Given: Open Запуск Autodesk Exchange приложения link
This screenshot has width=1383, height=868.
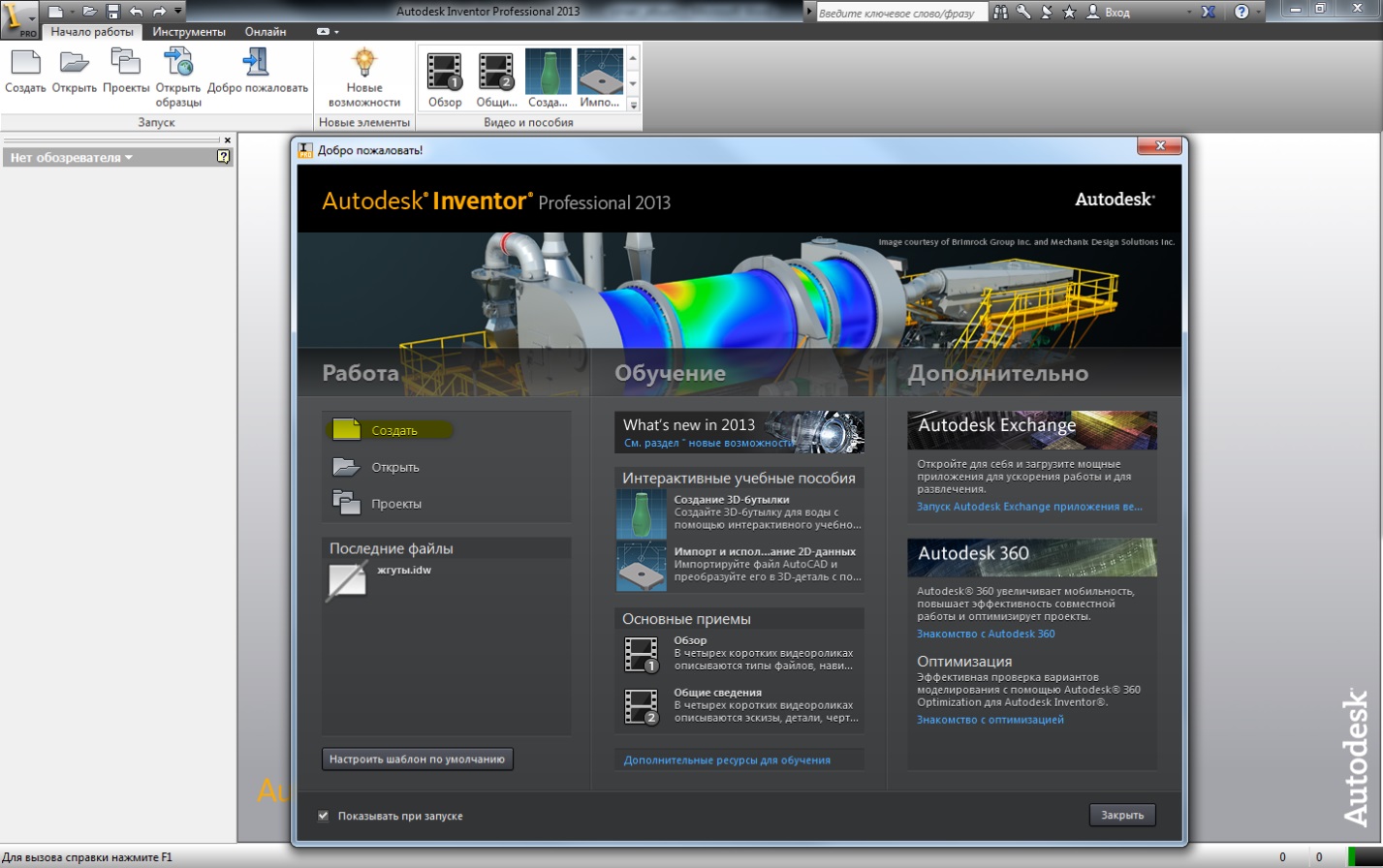Looking at the screenshot, I should pyautogui.click(x=1029, y=507).
